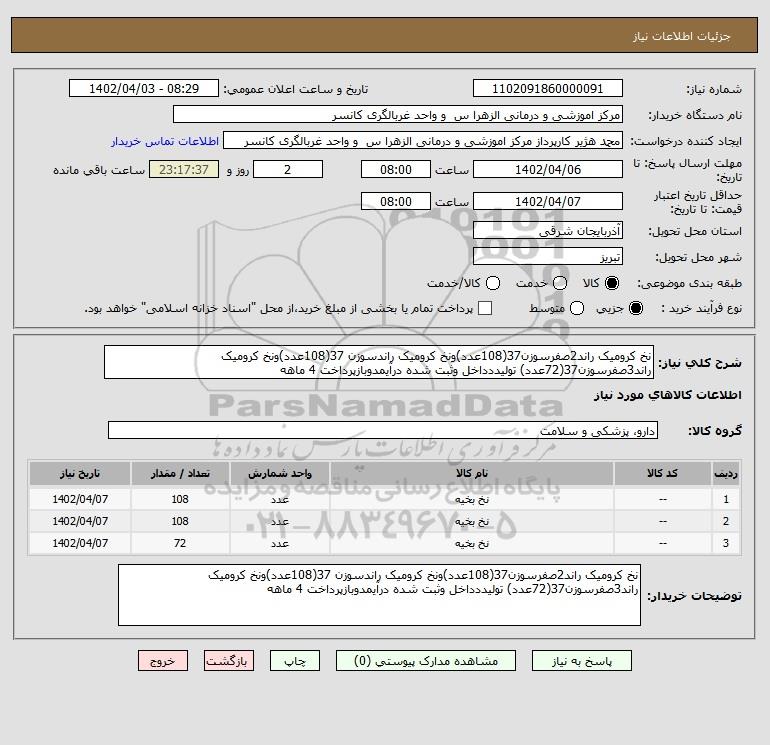Click the need number field 1102091860000091
Screen dimensions: 770x745
[548, 88]
